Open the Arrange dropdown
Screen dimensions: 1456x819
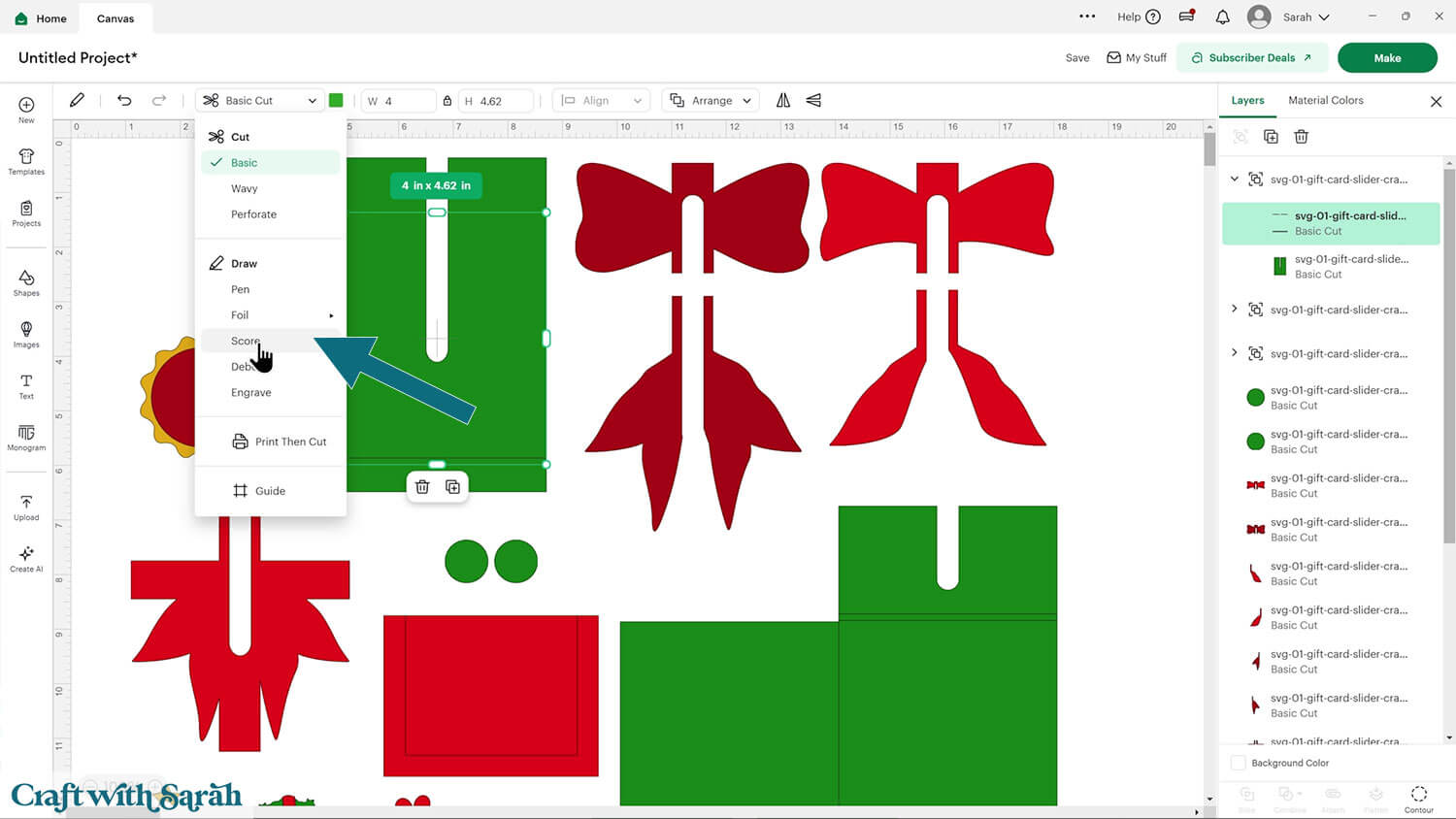pos(711,101)
